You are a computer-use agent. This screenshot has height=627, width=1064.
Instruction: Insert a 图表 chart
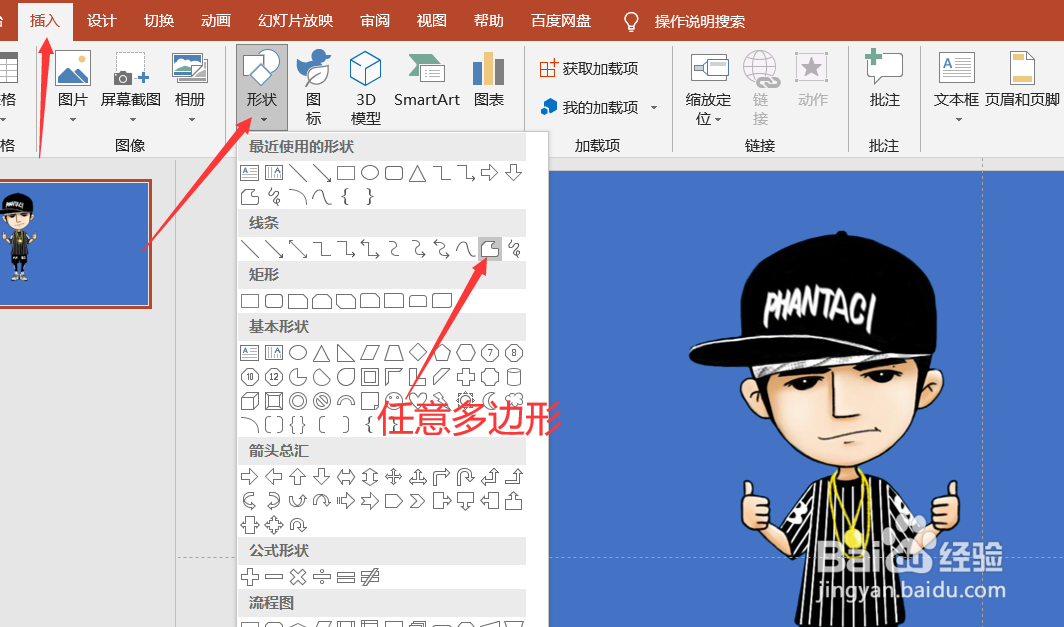coord(489,79)
